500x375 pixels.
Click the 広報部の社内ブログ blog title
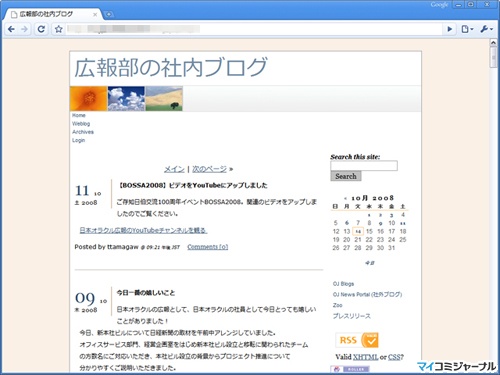(171, 67)
